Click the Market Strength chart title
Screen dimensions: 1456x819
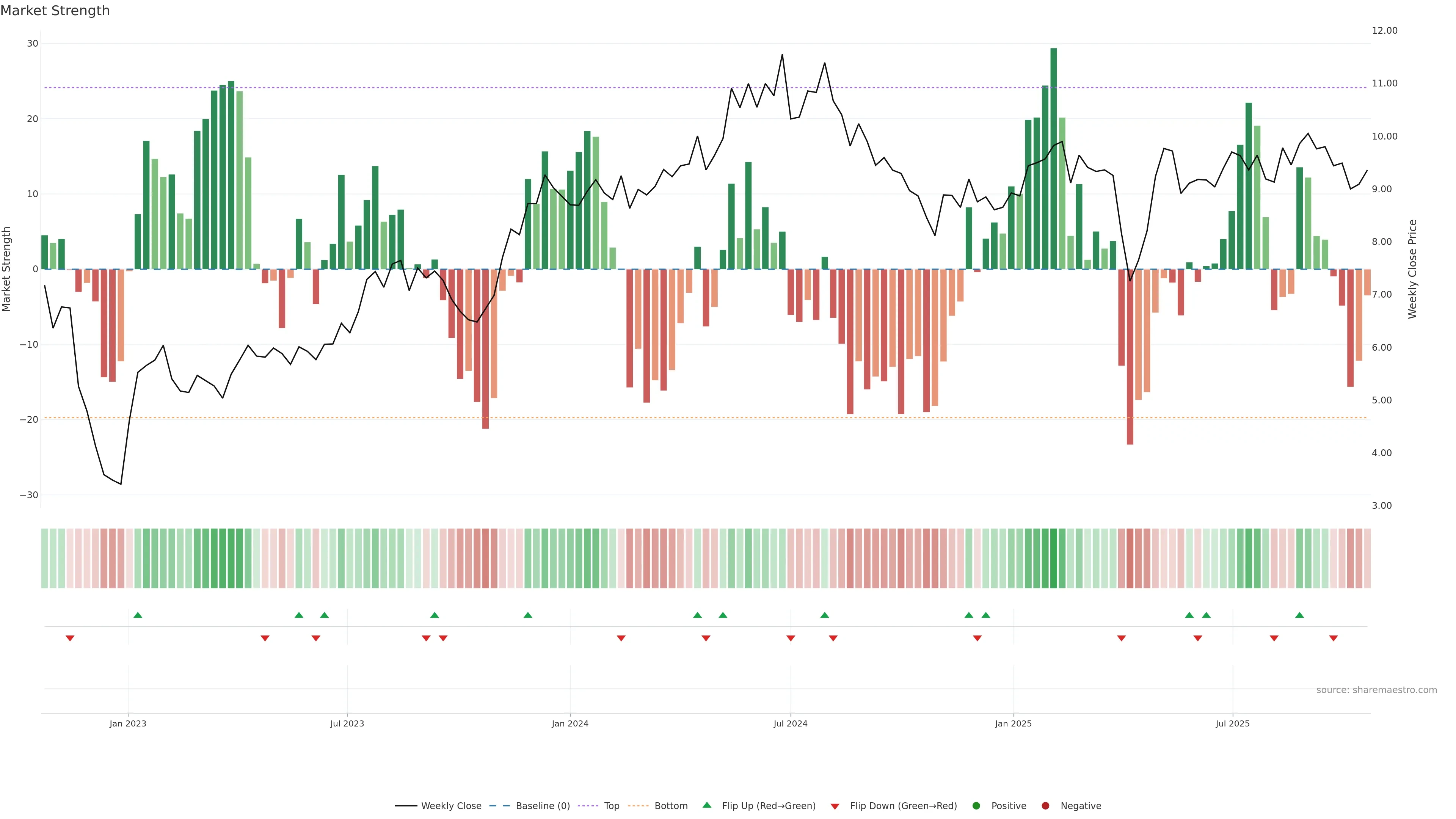pos(55,11)
